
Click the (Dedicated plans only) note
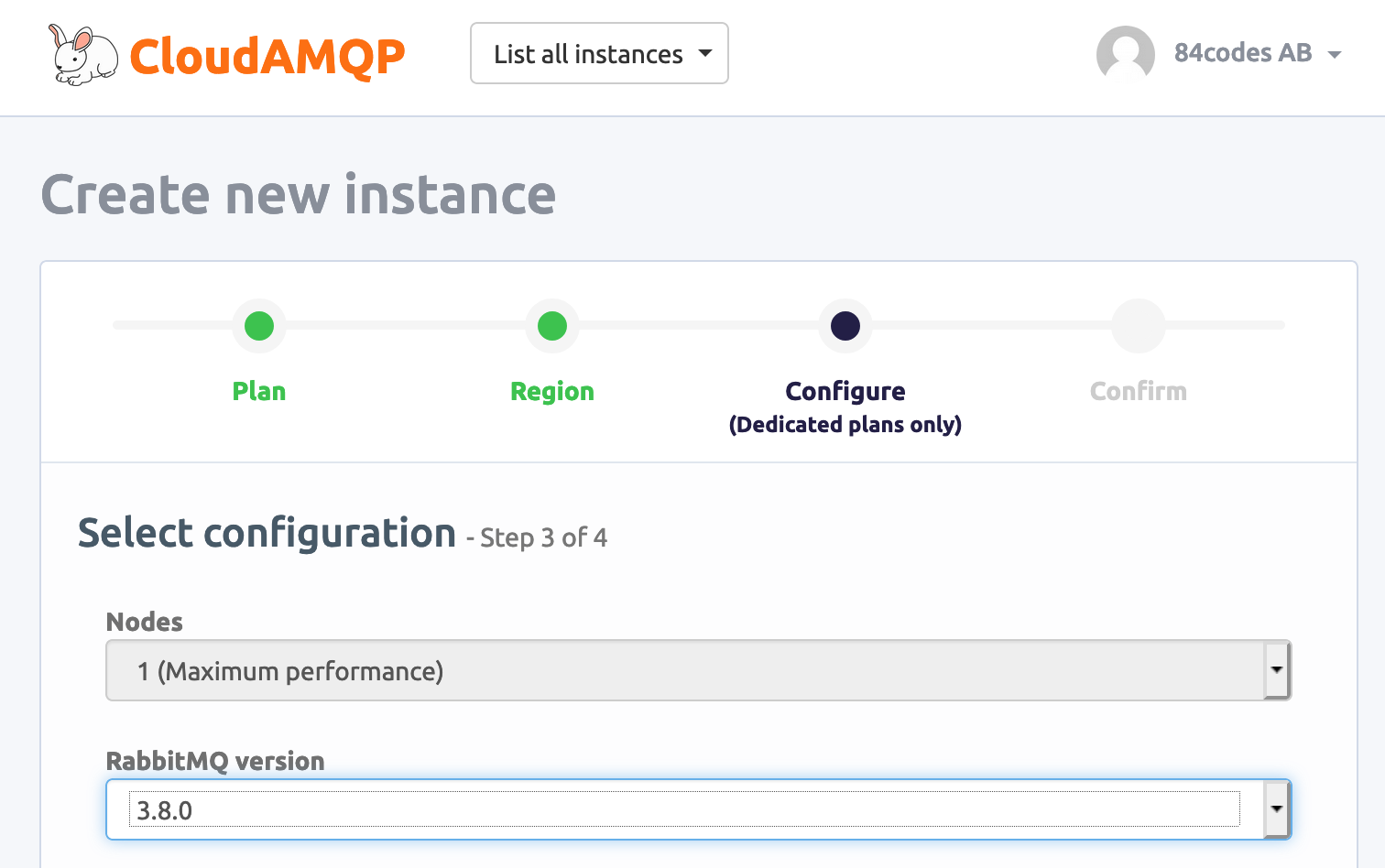[845, 425]
